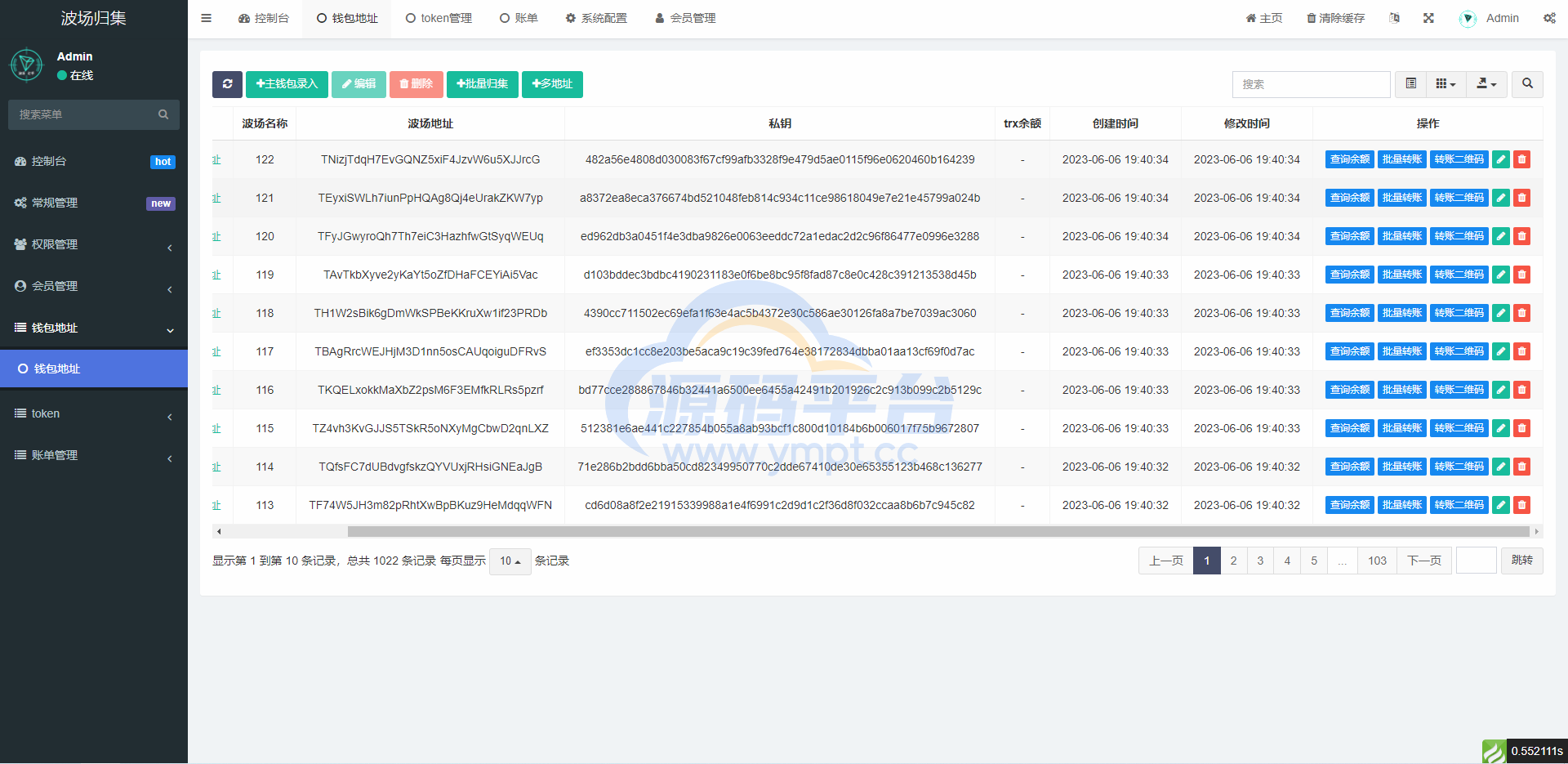Click 转账二维码 for row 115
This screenshot has height=764, width=1568.
[x=1459, y=428]
